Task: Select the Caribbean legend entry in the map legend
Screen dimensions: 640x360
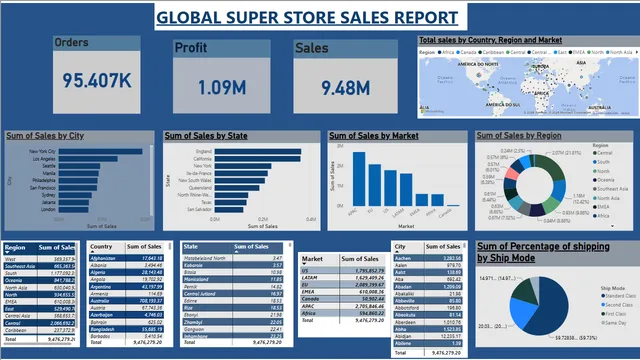Action: (491, 52)
